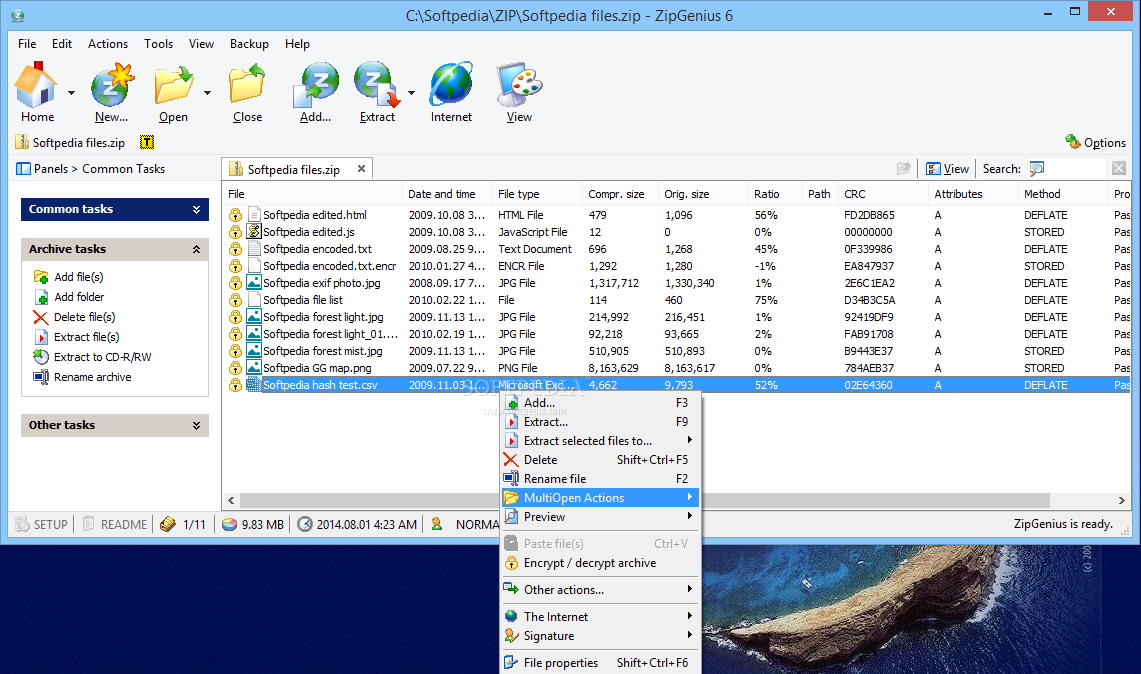Sort by the Compr. size column header

click(x=620, y=194)
